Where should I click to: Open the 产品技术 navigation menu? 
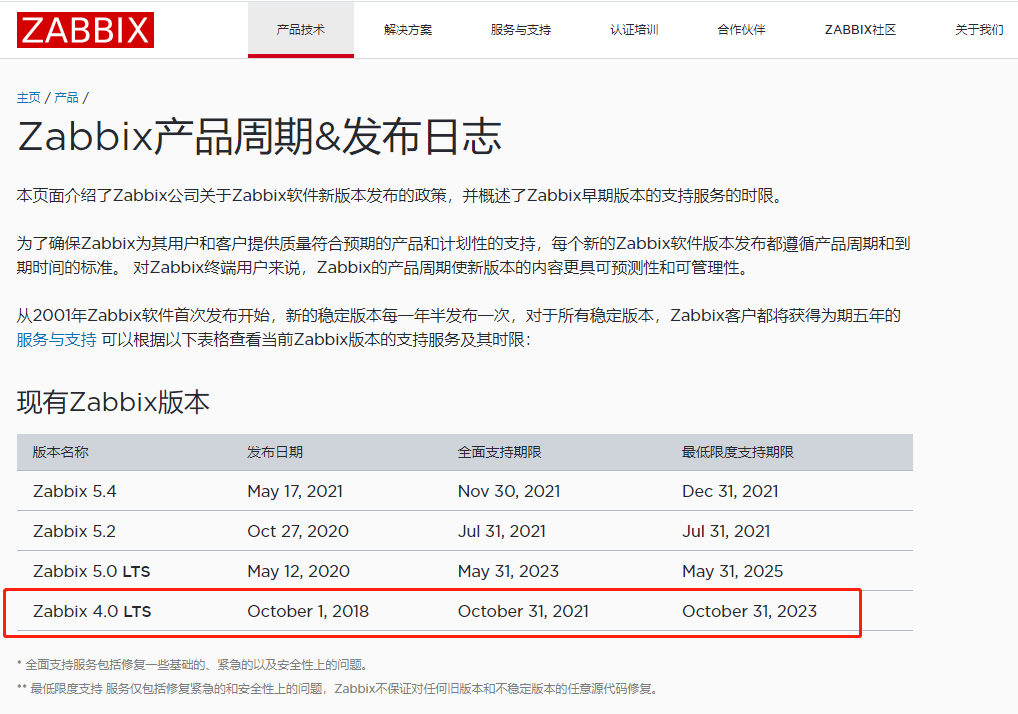(x=300, y=29)
